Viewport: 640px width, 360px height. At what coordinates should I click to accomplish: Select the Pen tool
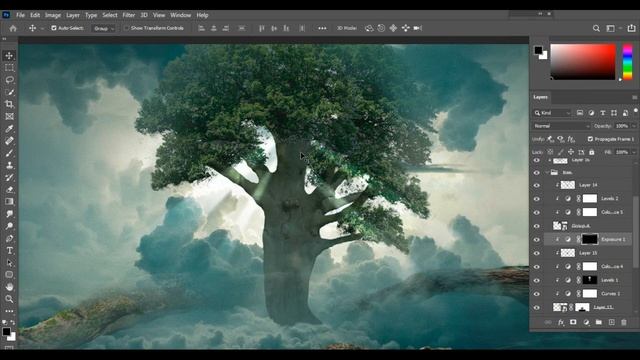click(x=9, y=238)
